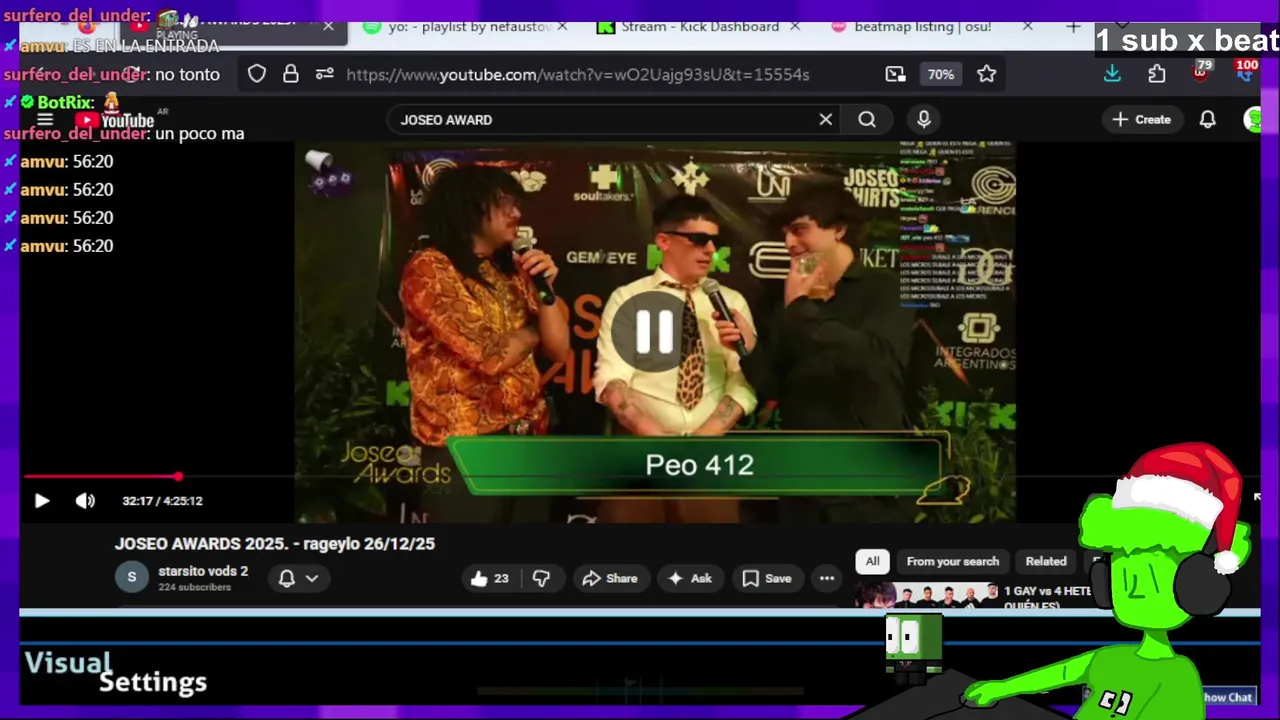Close the yo: playlist tab
Viewport: 1280px width, 720px height.
(562, 27)
